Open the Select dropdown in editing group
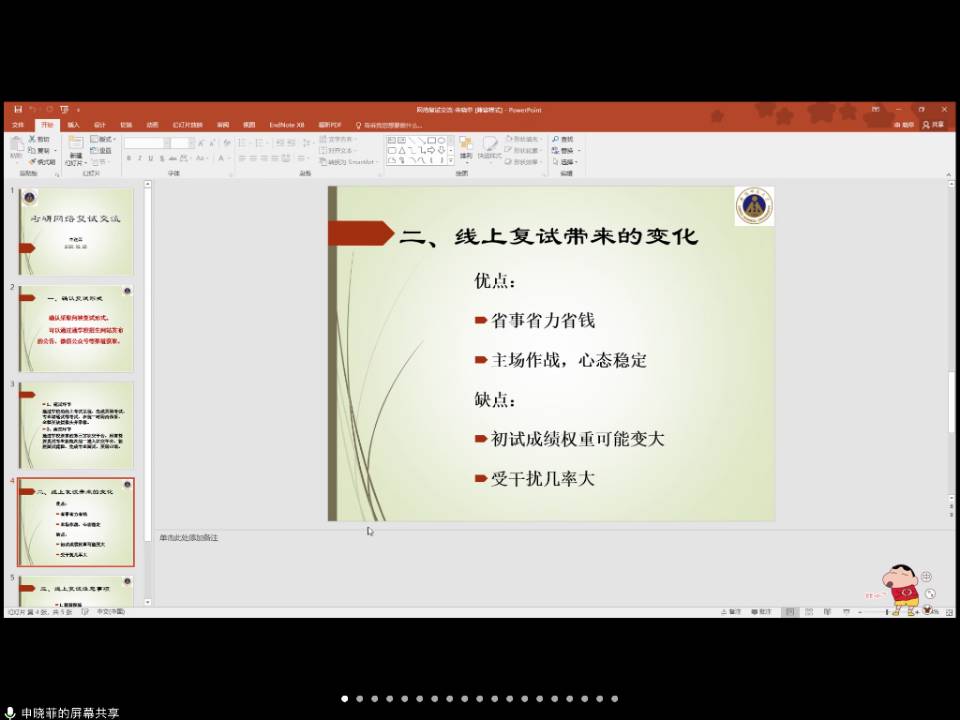 pos(568,161)
